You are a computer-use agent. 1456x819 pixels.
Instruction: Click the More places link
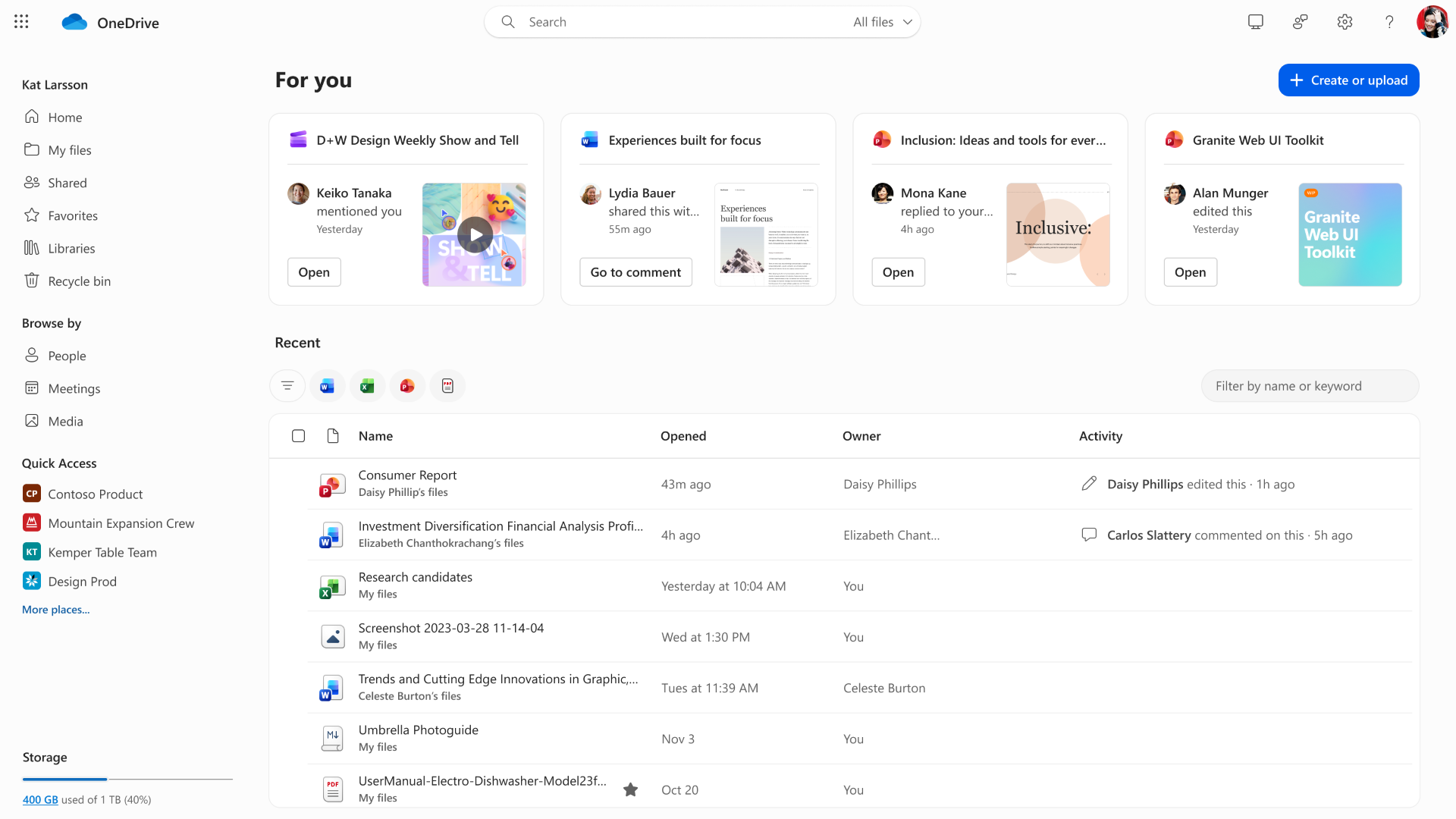coord(55,610)
